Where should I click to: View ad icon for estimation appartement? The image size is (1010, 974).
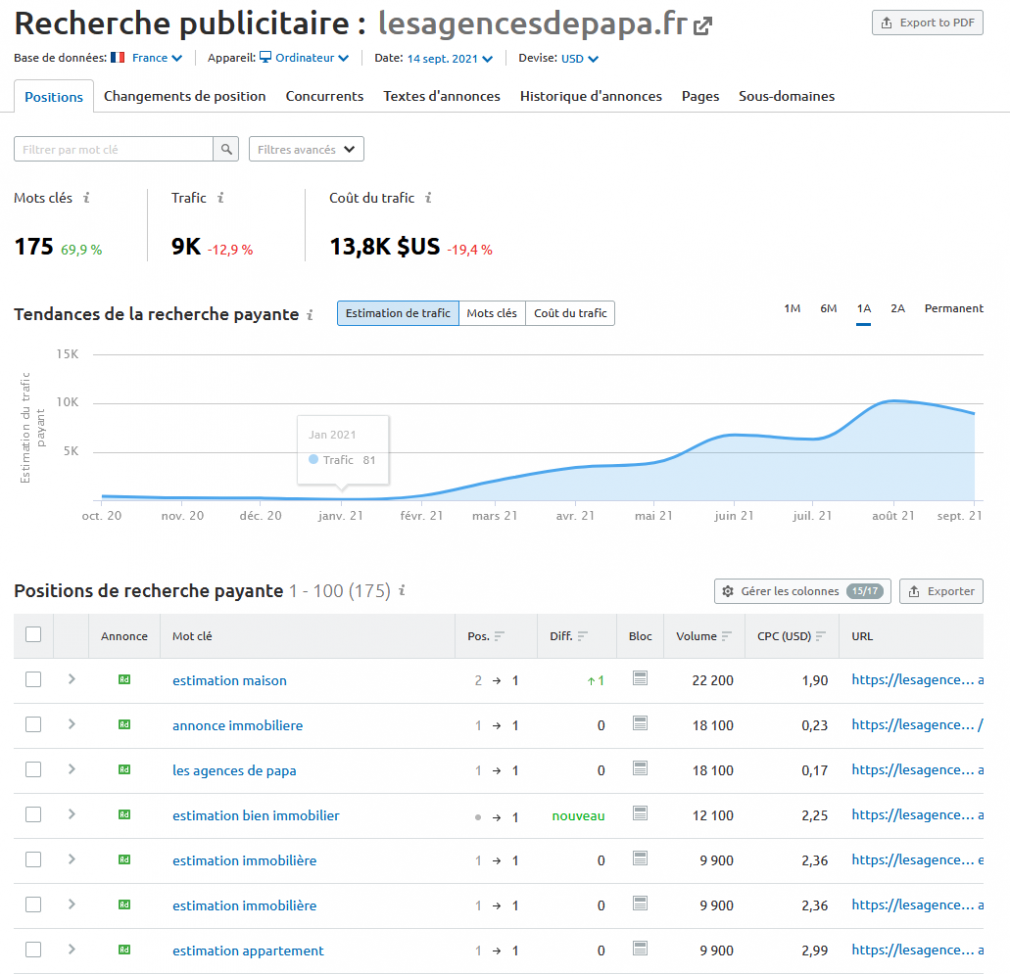pos(124,950)
